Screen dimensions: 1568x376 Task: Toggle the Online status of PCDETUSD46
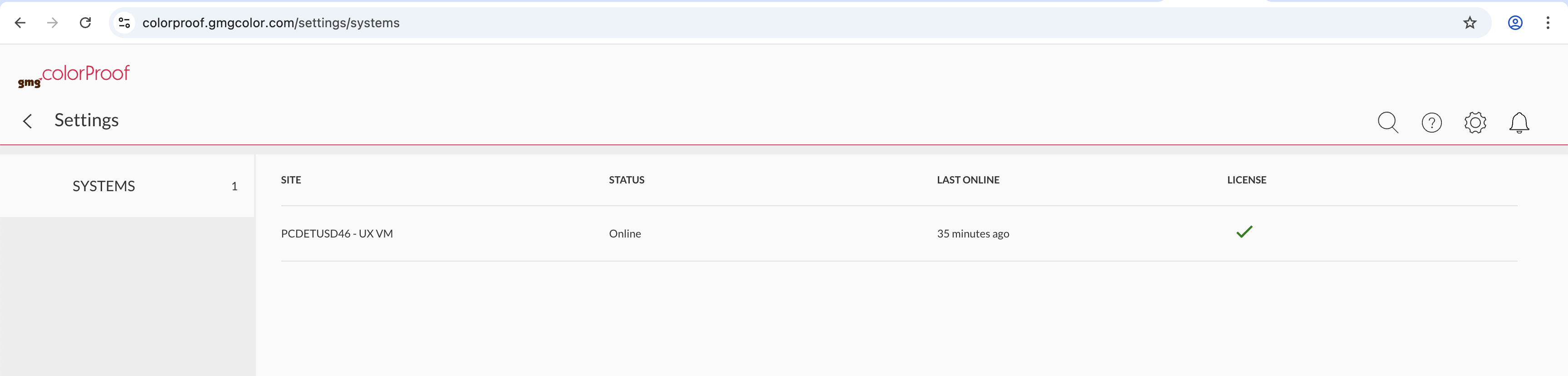[x=624, y=233]
